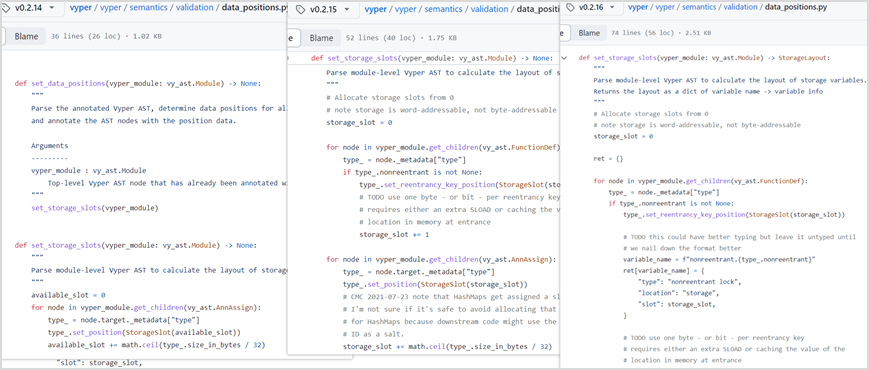Click the tag icon beside v0.2.14

coord(6,8)
